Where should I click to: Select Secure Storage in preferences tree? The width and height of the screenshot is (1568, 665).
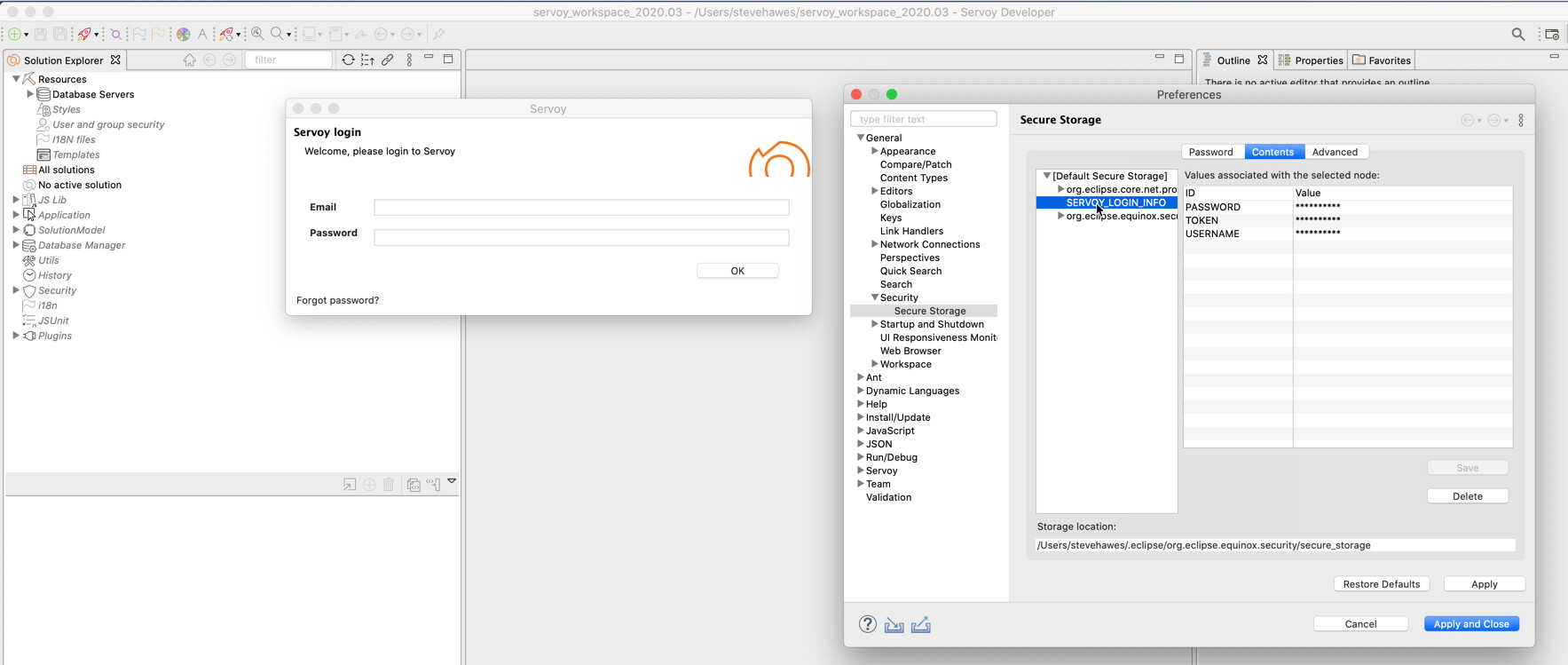(x=930, y=311)
